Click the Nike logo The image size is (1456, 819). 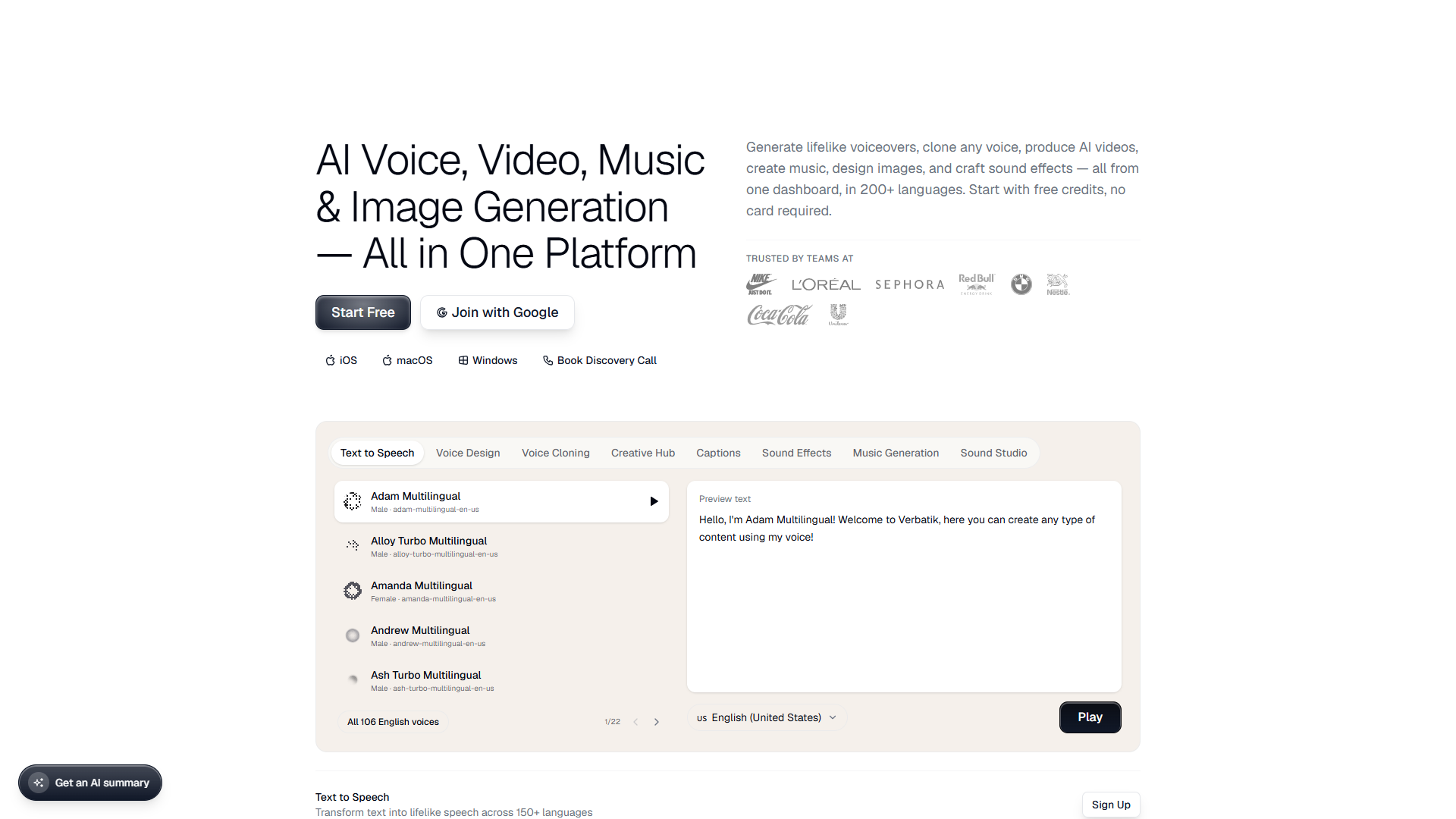coord(761,284)
